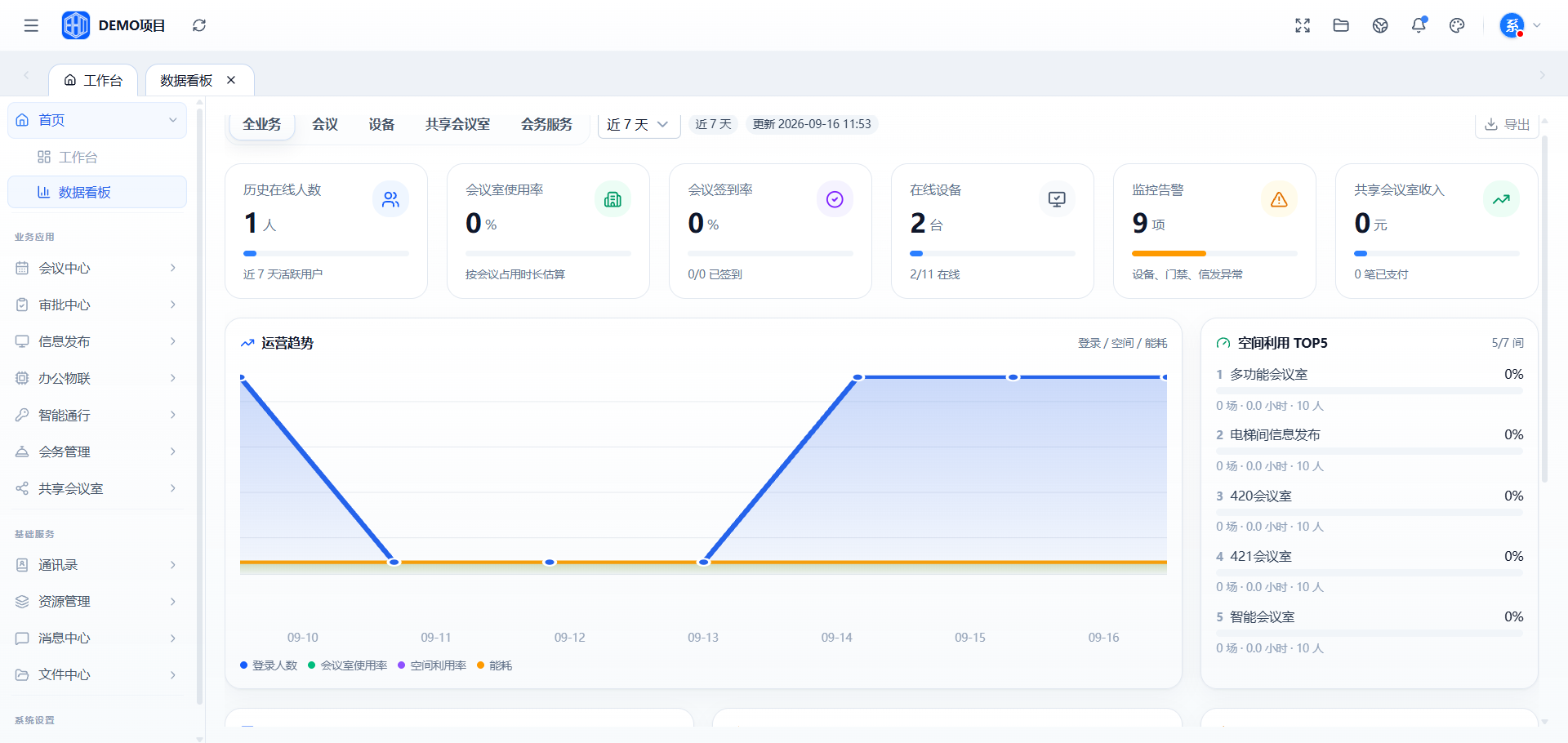Collapse the sidebar with the hamburger icon
The width and height of the screenshot is (1568, 743).
pos(31,25)
